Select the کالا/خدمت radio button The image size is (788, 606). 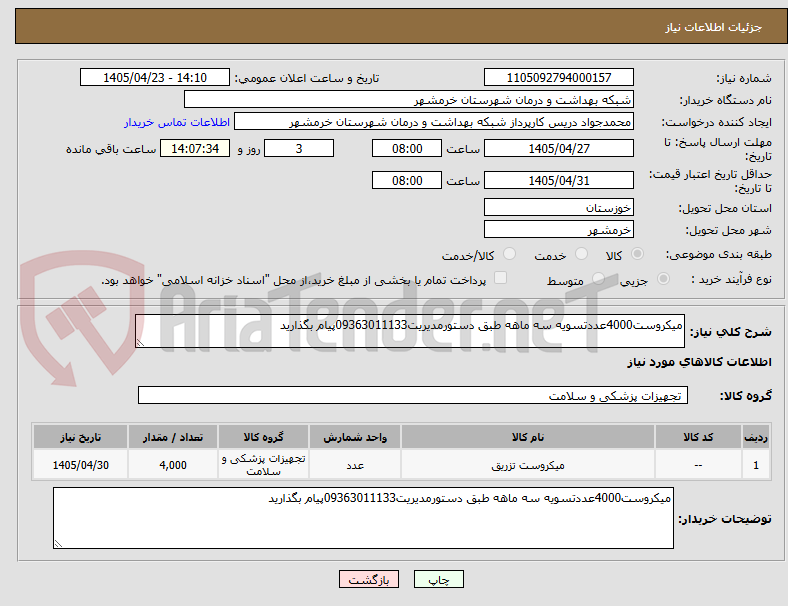(x=510, y=254)
